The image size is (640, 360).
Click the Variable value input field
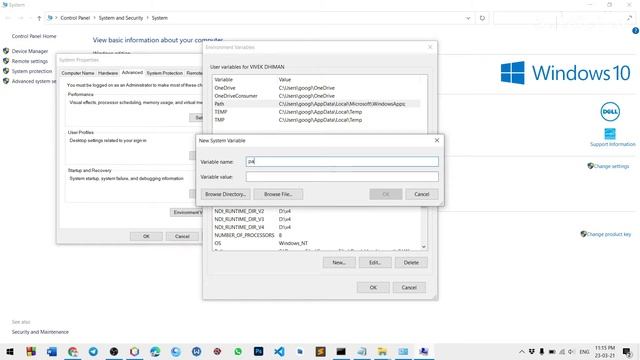342,177
